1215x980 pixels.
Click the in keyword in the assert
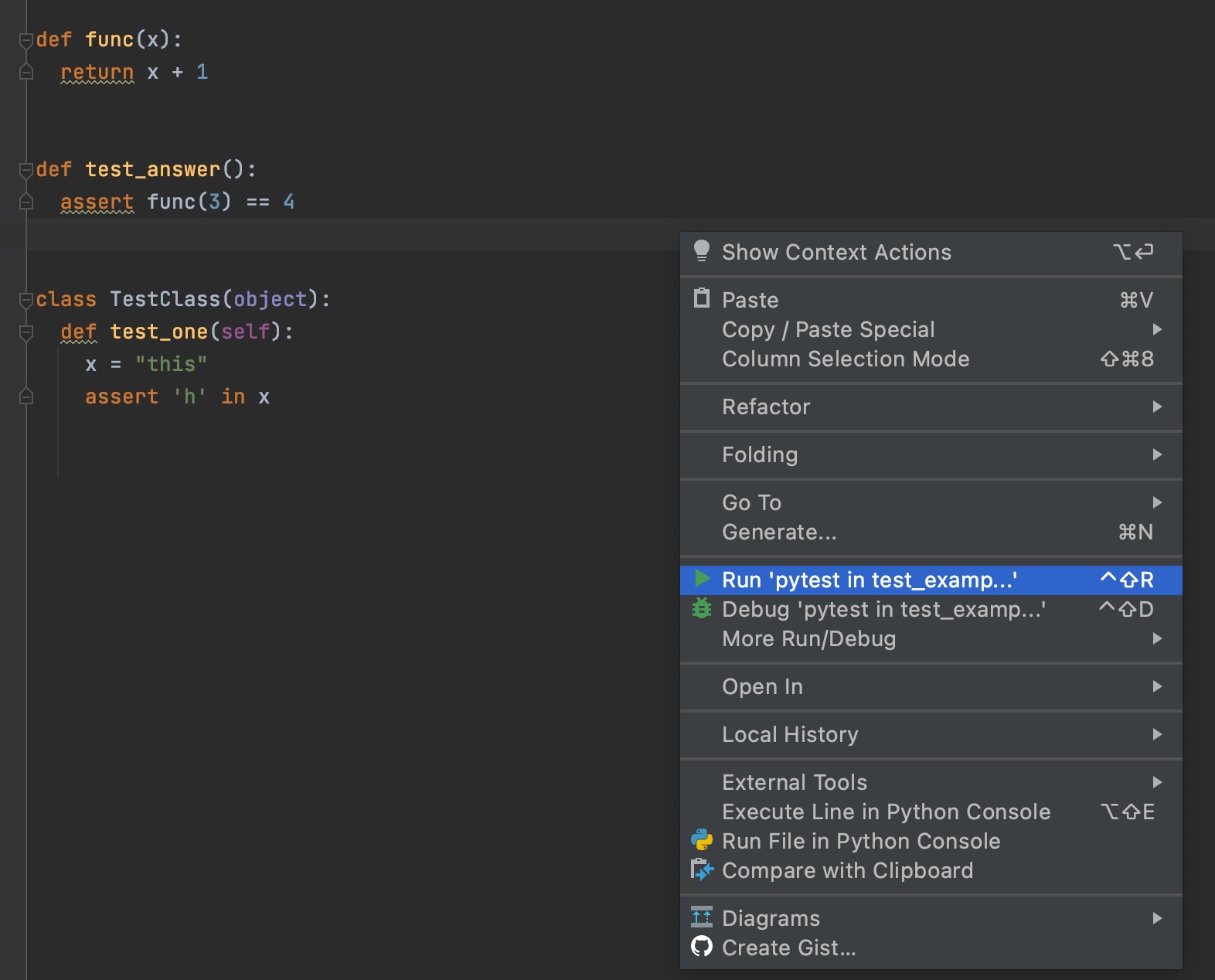pos(233,396)
